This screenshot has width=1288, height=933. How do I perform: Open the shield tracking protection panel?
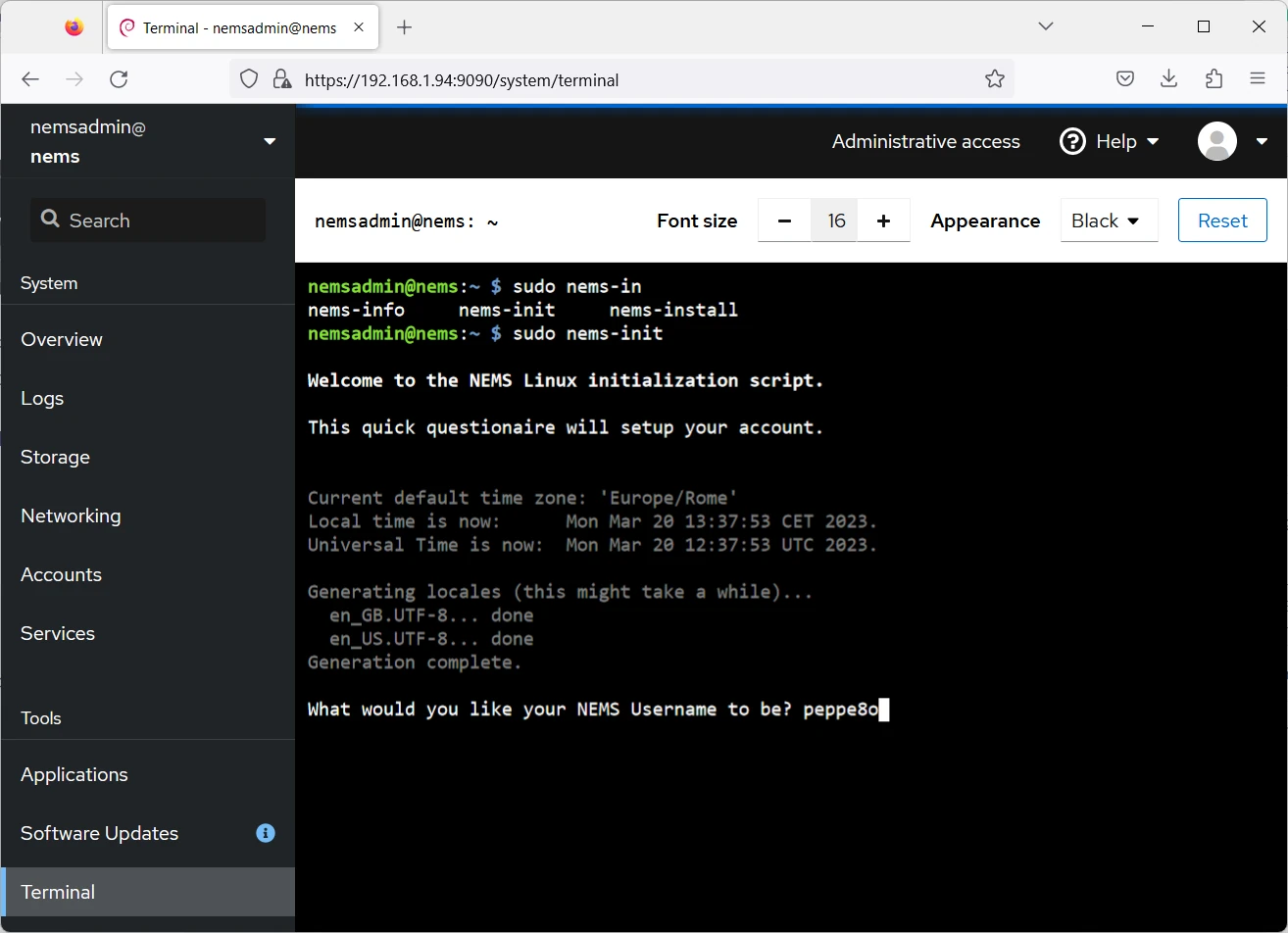coord(249,79)
